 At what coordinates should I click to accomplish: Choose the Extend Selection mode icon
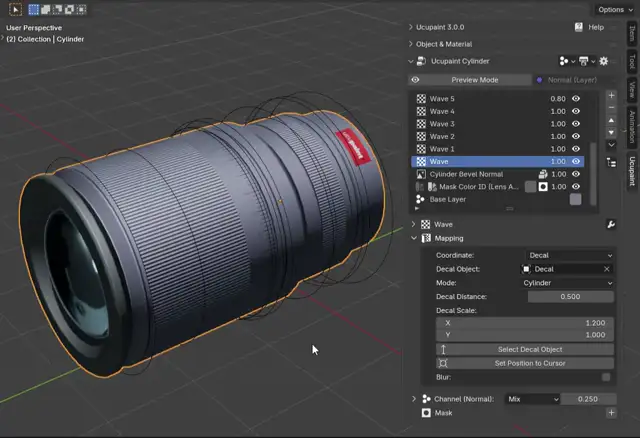(x=45, y=9)
